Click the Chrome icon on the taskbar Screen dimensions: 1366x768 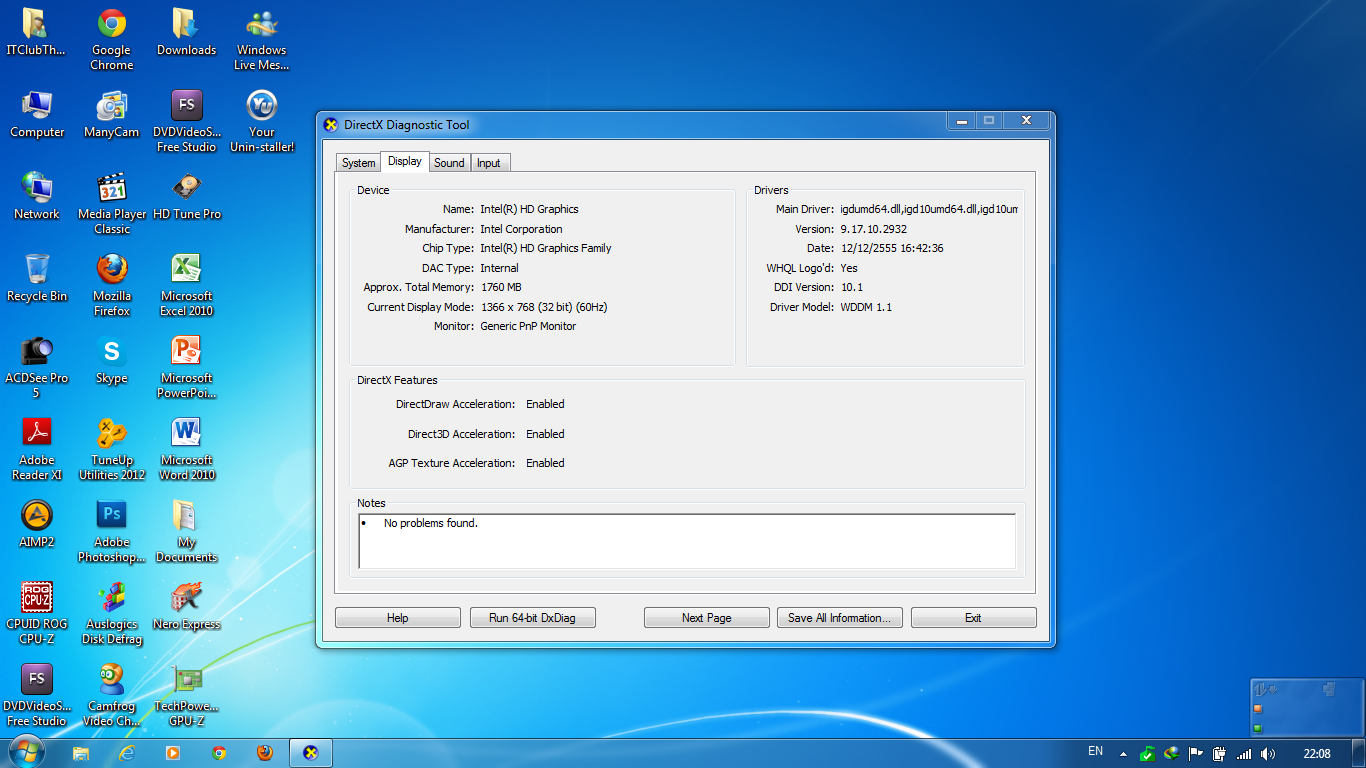click(x=219, y=753)
